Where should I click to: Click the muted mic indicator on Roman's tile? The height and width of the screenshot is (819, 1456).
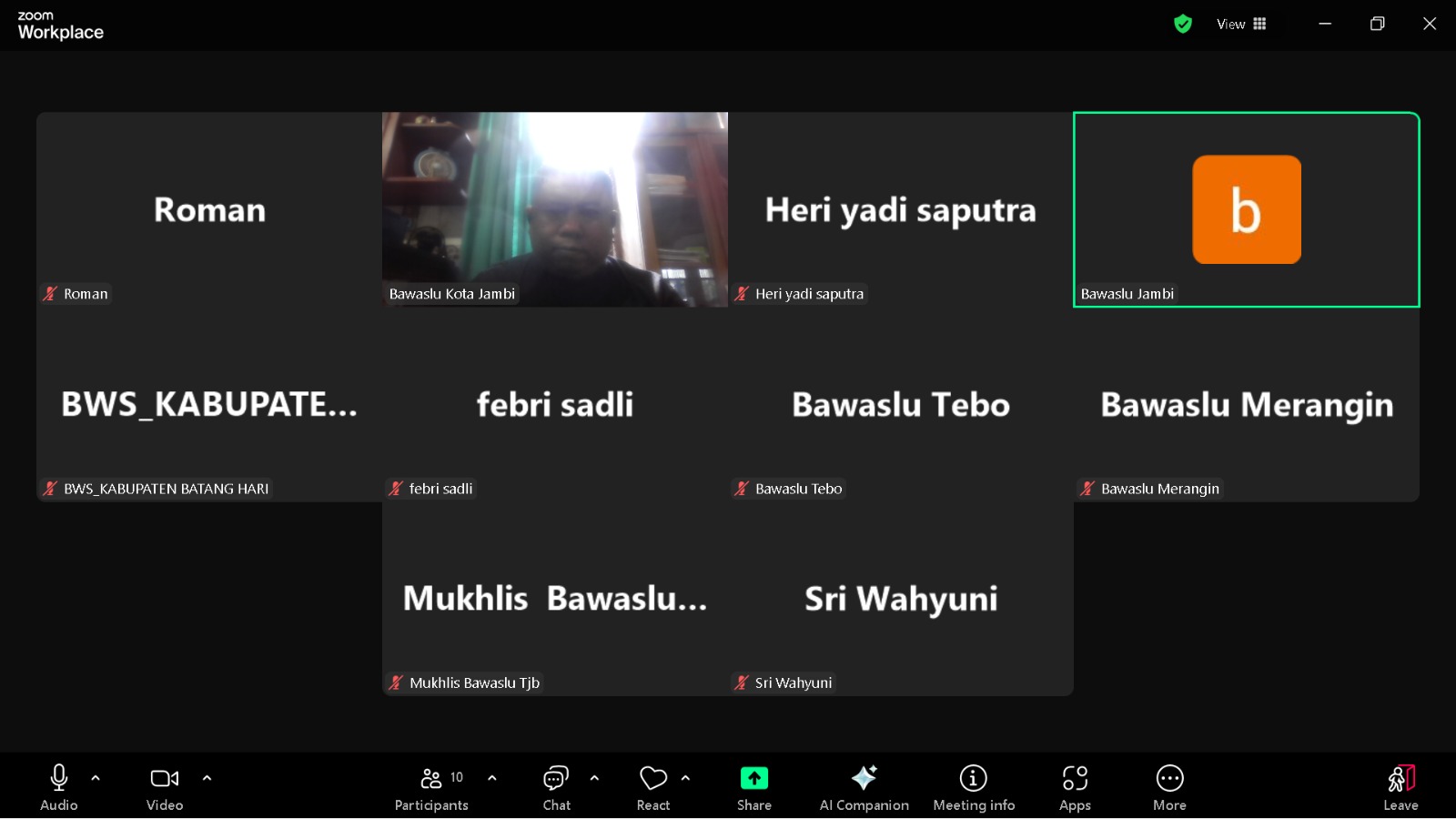click(50, 293)
